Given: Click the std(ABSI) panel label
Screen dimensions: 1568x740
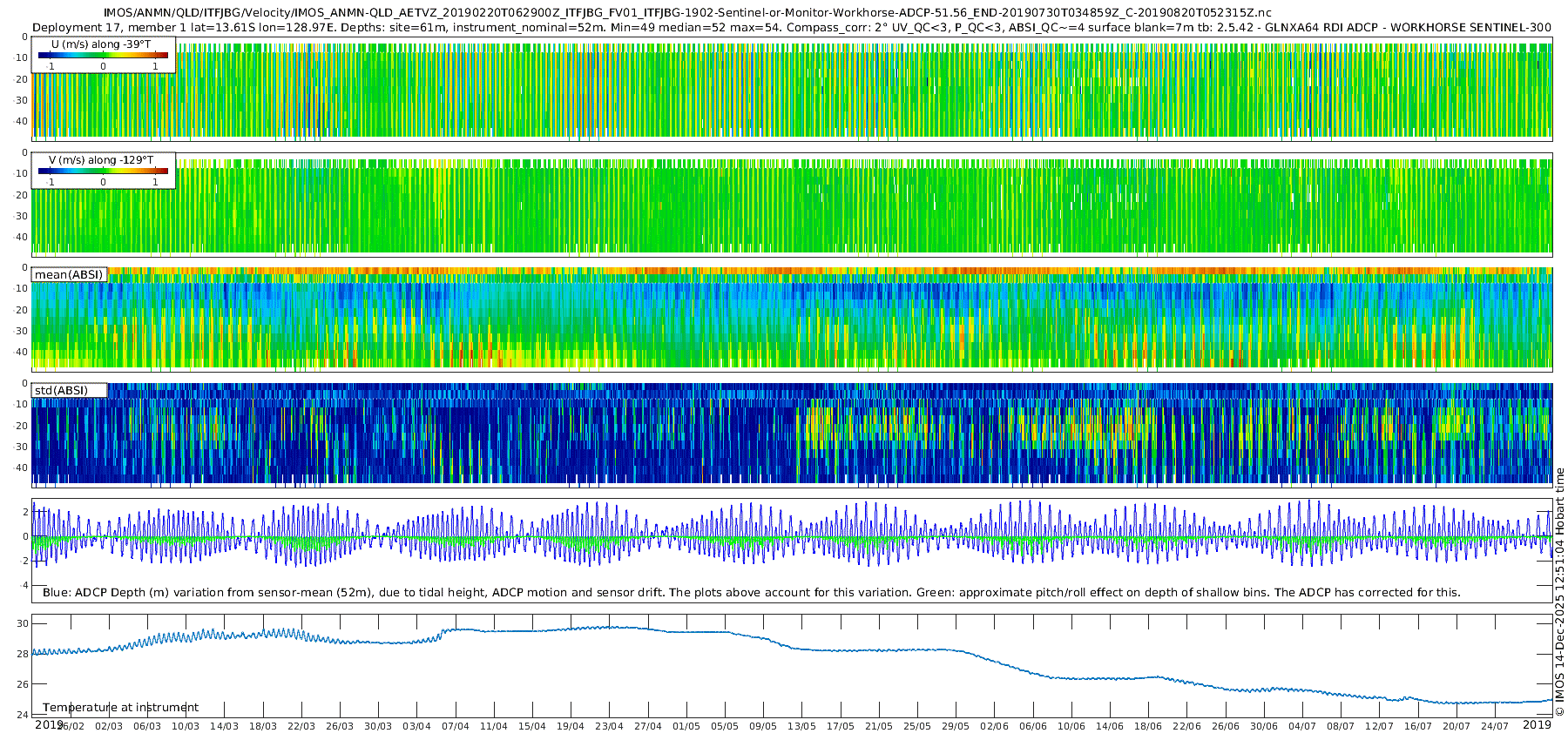Looking at the screenshot, I should [61, 390].
